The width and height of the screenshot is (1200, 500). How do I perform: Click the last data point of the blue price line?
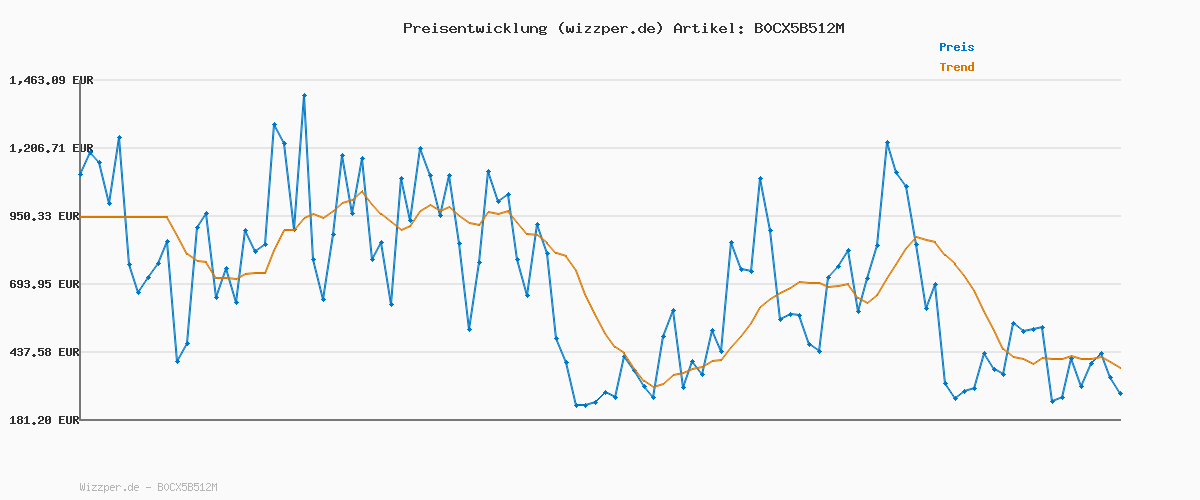1120,393
